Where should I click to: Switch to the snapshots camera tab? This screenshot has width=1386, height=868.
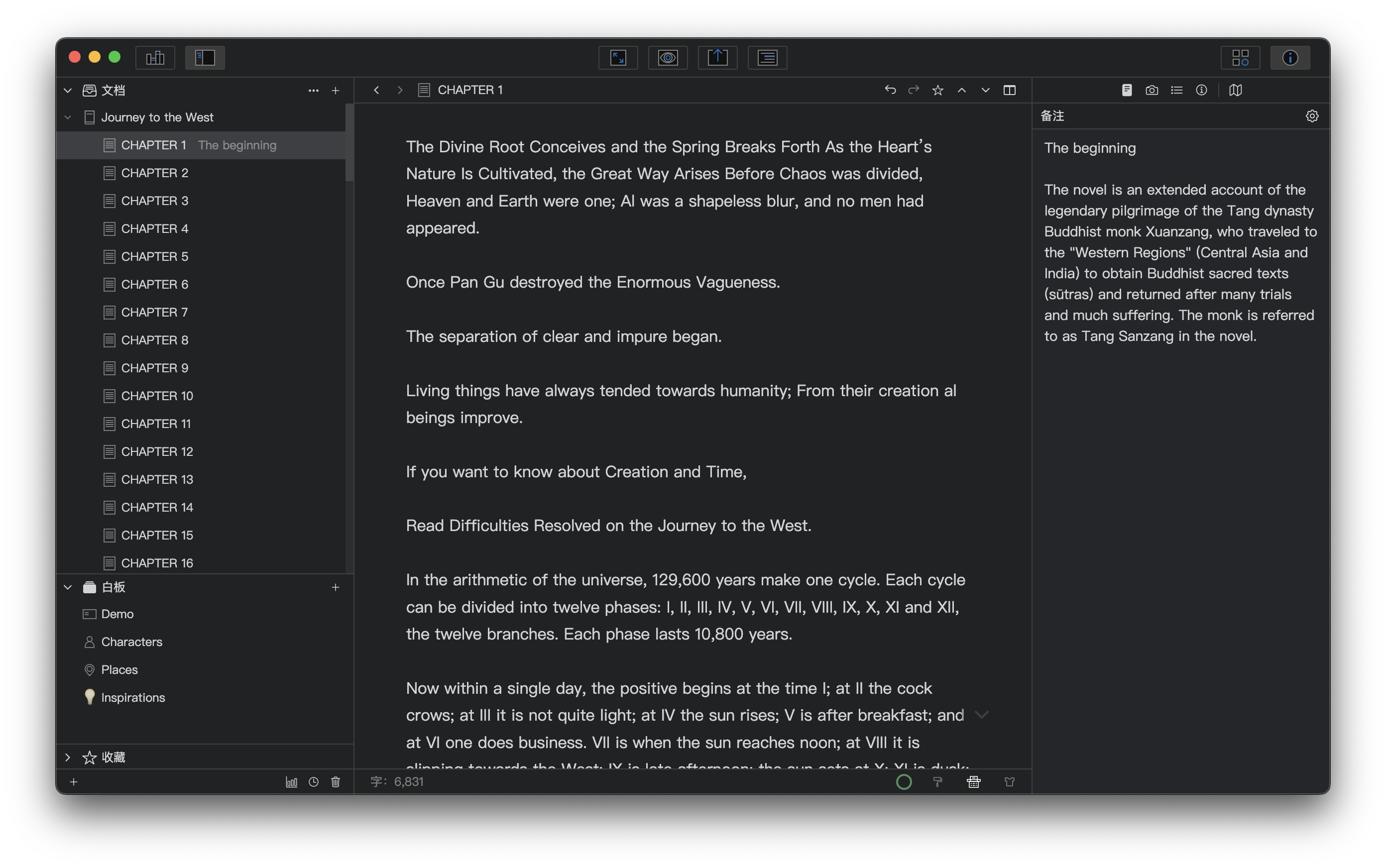point(1152,90)
